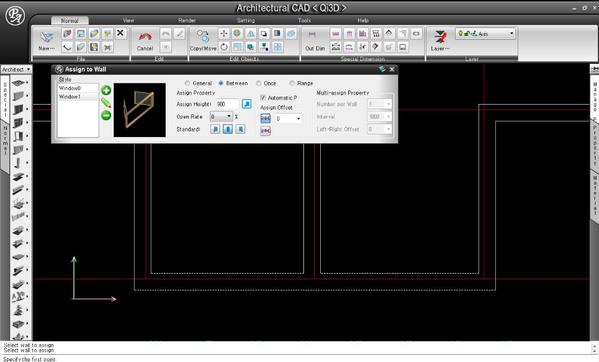Edit selected style using pencil icon

(106, 103)
